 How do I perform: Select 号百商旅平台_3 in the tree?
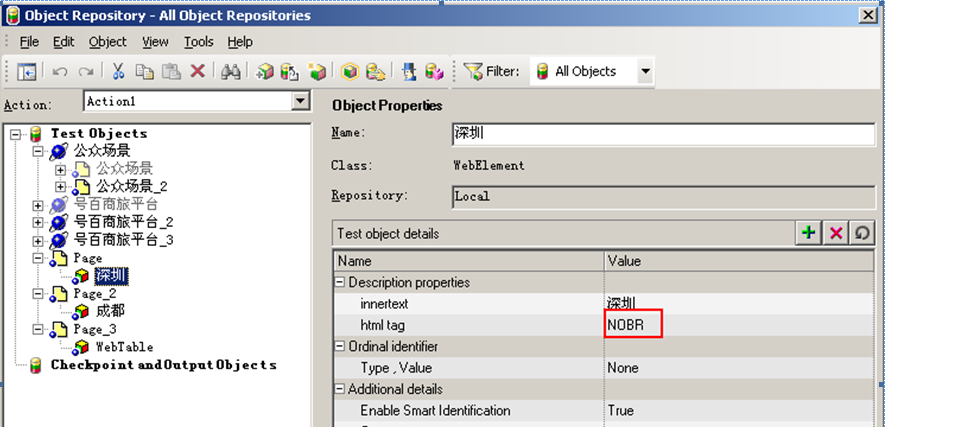tap(124, 240)
